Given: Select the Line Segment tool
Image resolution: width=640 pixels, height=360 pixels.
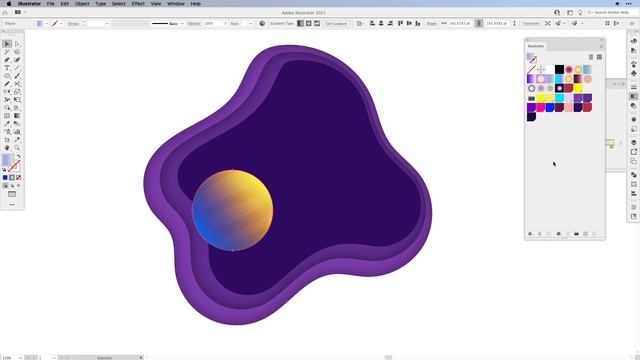Looking at the screenshot, I should point(17,68).
